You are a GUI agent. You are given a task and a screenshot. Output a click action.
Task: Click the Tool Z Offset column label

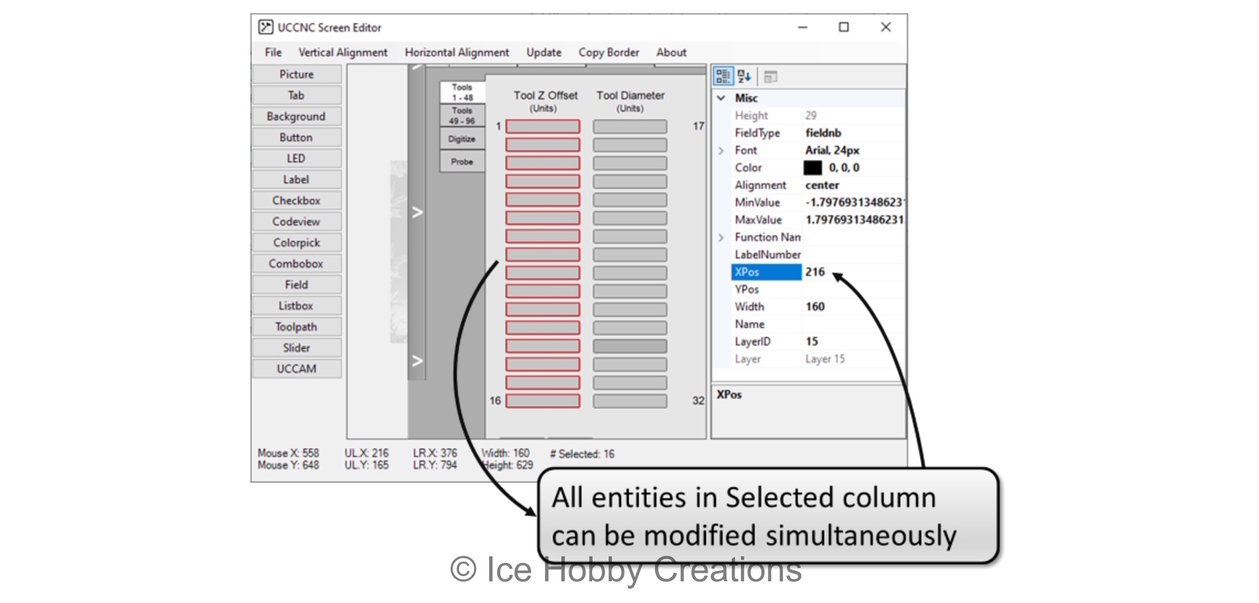[546, 96]
